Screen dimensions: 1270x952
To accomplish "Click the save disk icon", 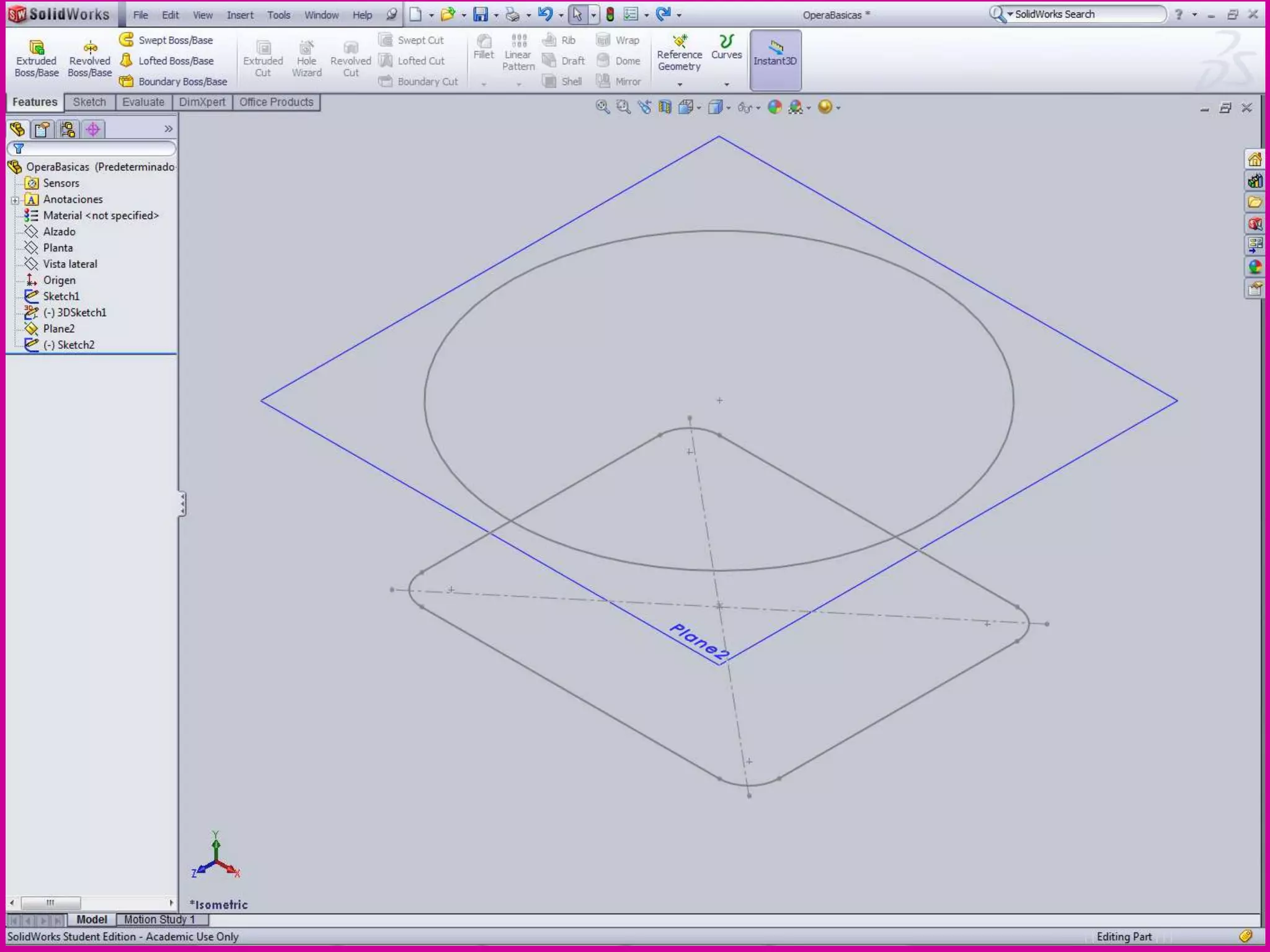I will point(481,14).
